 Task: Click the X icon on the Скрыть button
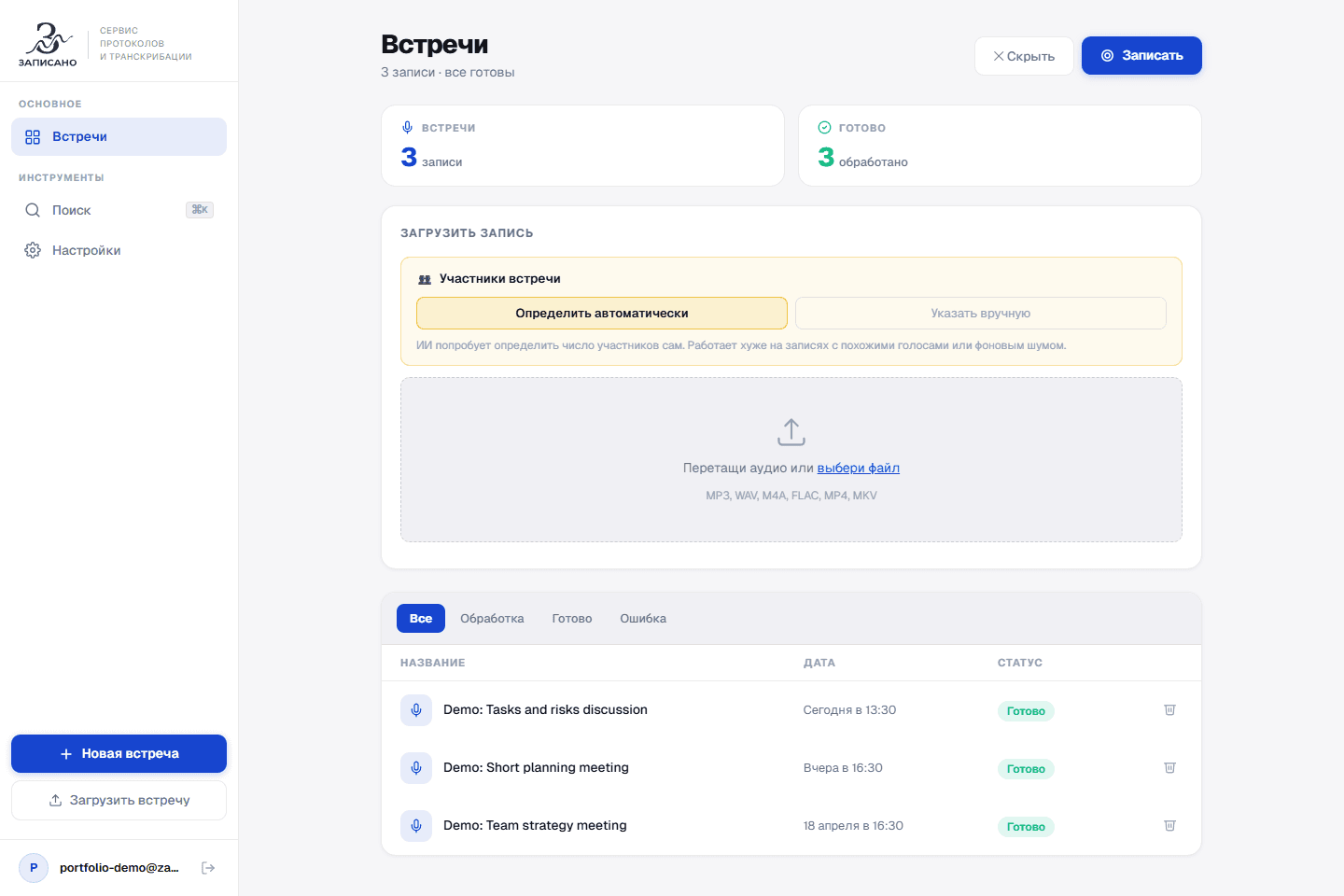point(999,56)
